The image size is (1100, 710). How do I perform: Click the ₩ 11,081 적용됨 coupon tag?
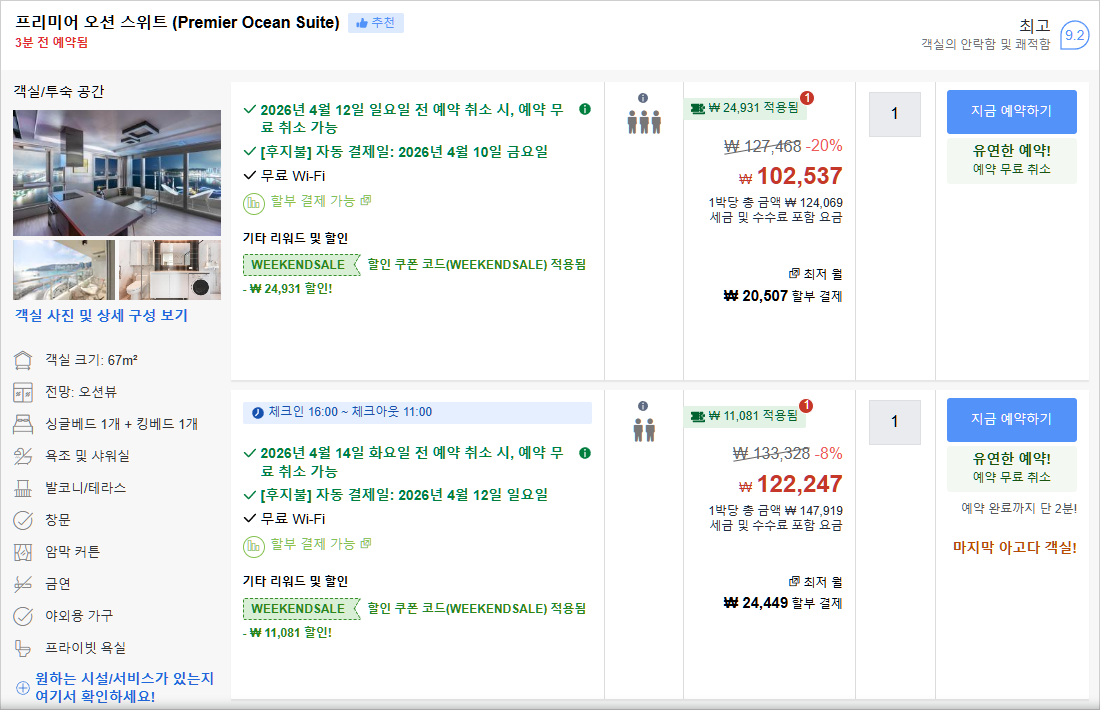point(745,415)
